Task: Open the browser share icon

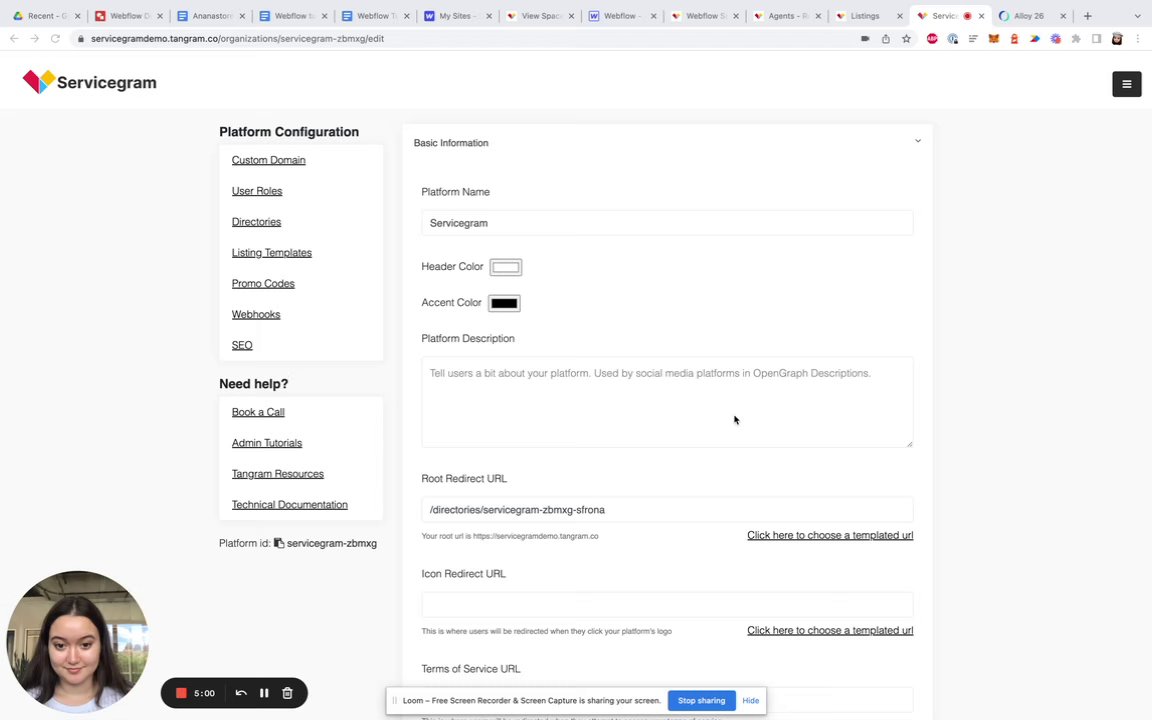Action: [886, 39]
